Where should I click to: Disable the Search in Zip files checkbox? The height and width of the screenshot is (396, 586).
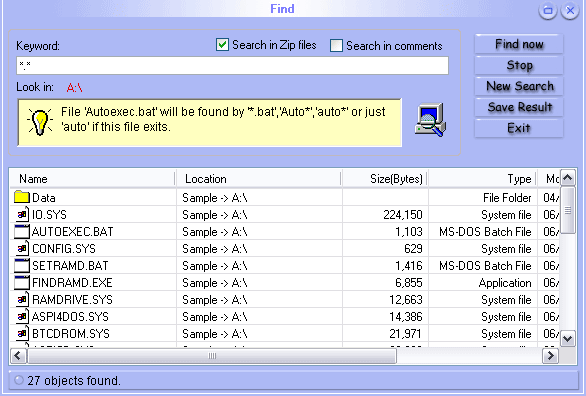pyautogui.click(x=222, y=45)
